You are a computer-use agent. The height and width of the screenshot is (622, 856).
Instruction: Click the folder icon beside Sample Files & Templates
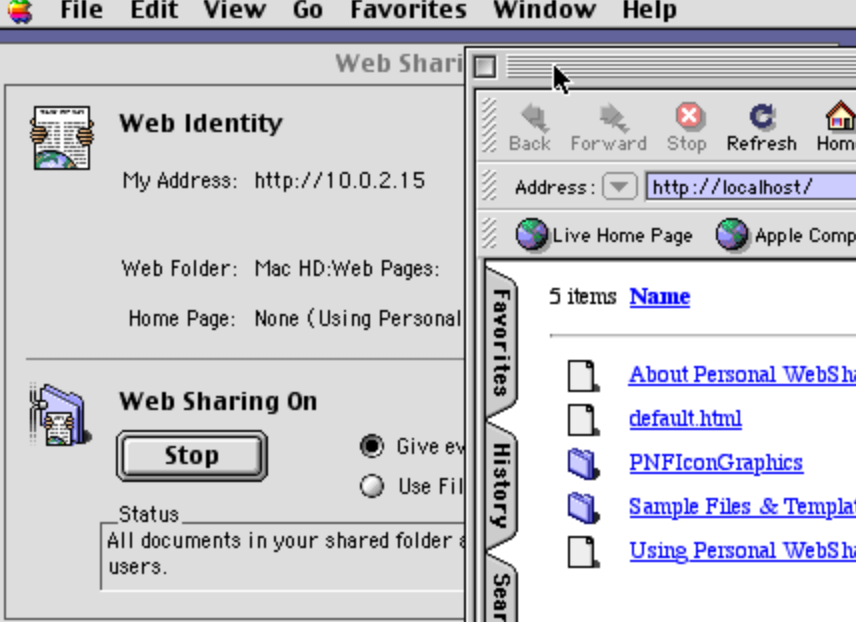coord(583,508)
